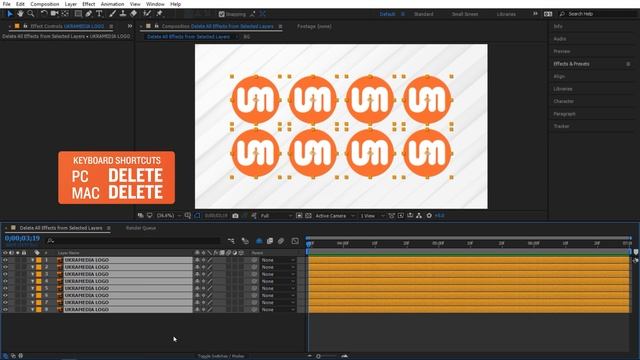
Task: Select the Brush tool
Action: (x=112, y=13)
